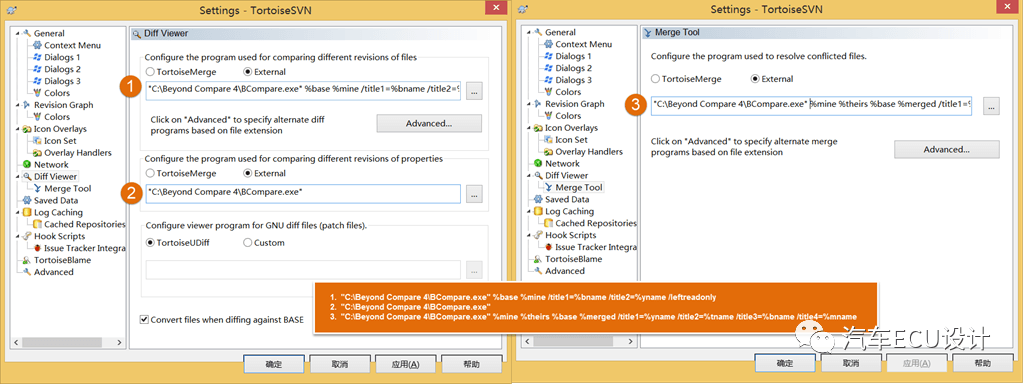
Task: Collapse General node in left window
Action: click(x=18, y=33)
